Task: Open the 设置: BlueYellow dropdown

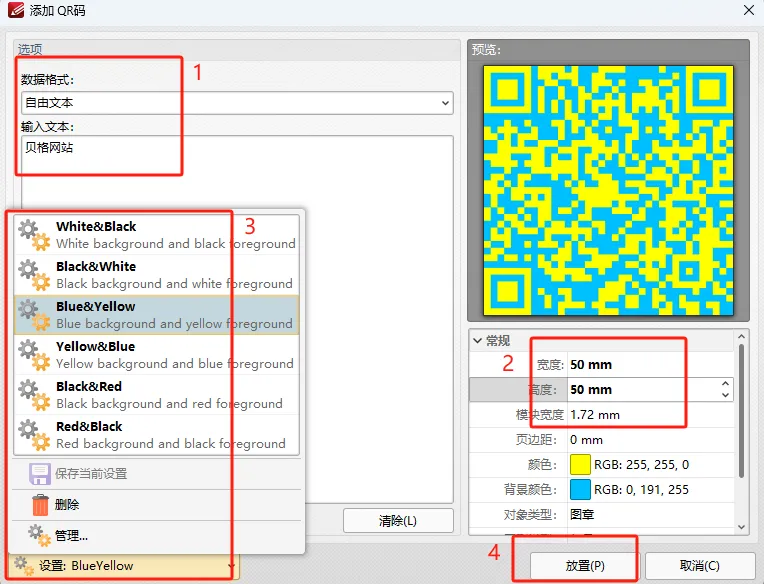Action: coord(124,565)
